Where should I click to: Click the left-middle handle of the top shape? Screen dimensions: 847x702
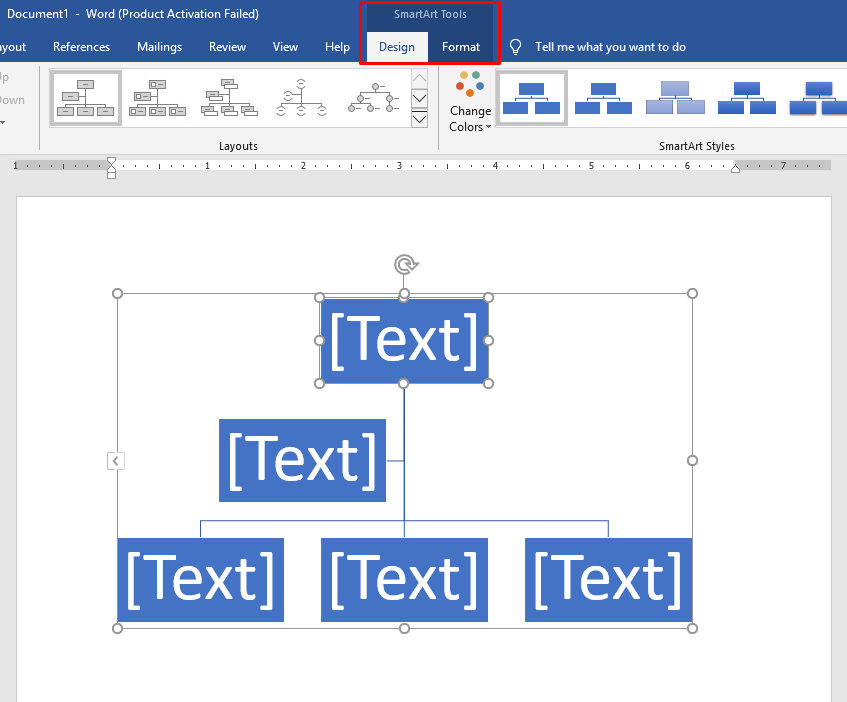319,341
